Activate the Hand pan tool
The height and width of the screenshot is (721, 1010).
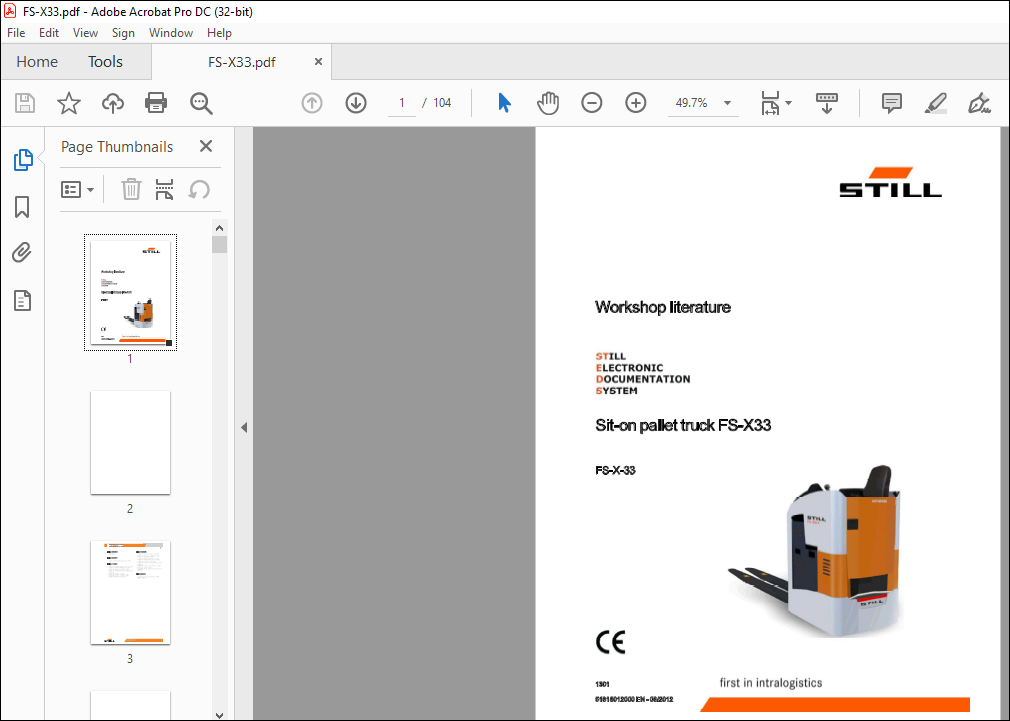tap(548, 103)
